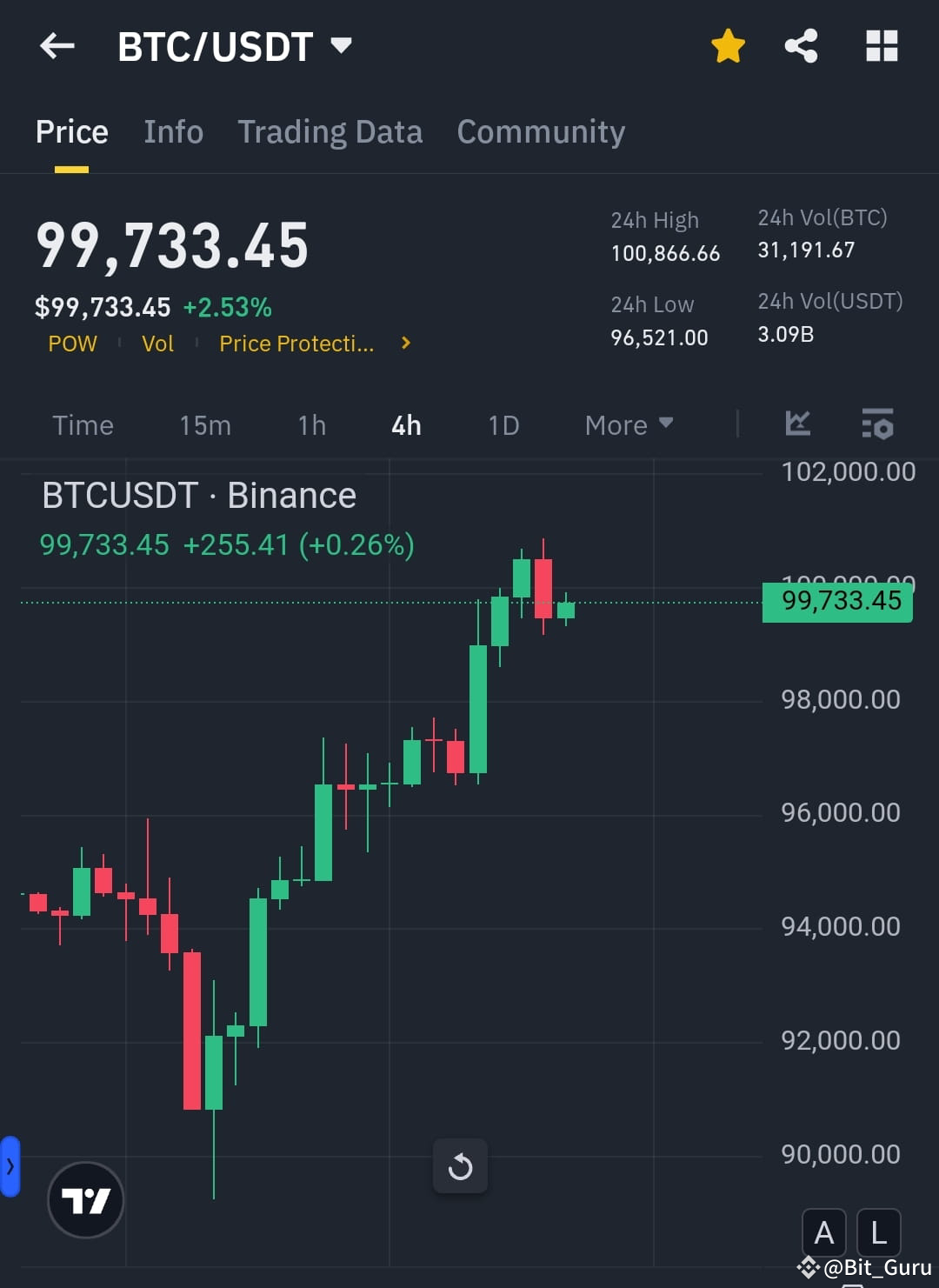Open the grid layout icon top right

[882, 47]
